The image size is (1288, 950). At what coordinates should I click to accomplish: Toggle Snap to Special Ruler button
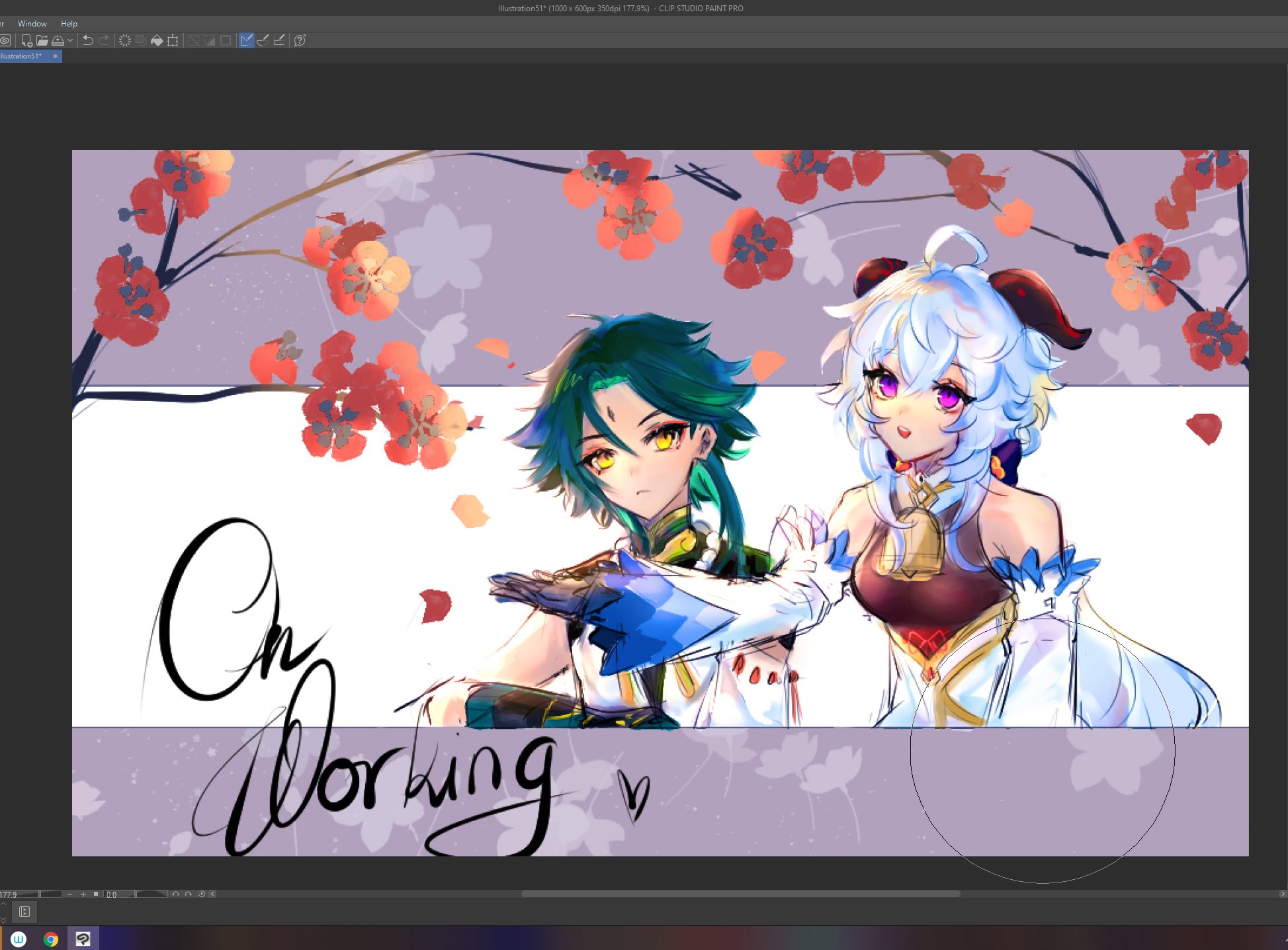263,40
